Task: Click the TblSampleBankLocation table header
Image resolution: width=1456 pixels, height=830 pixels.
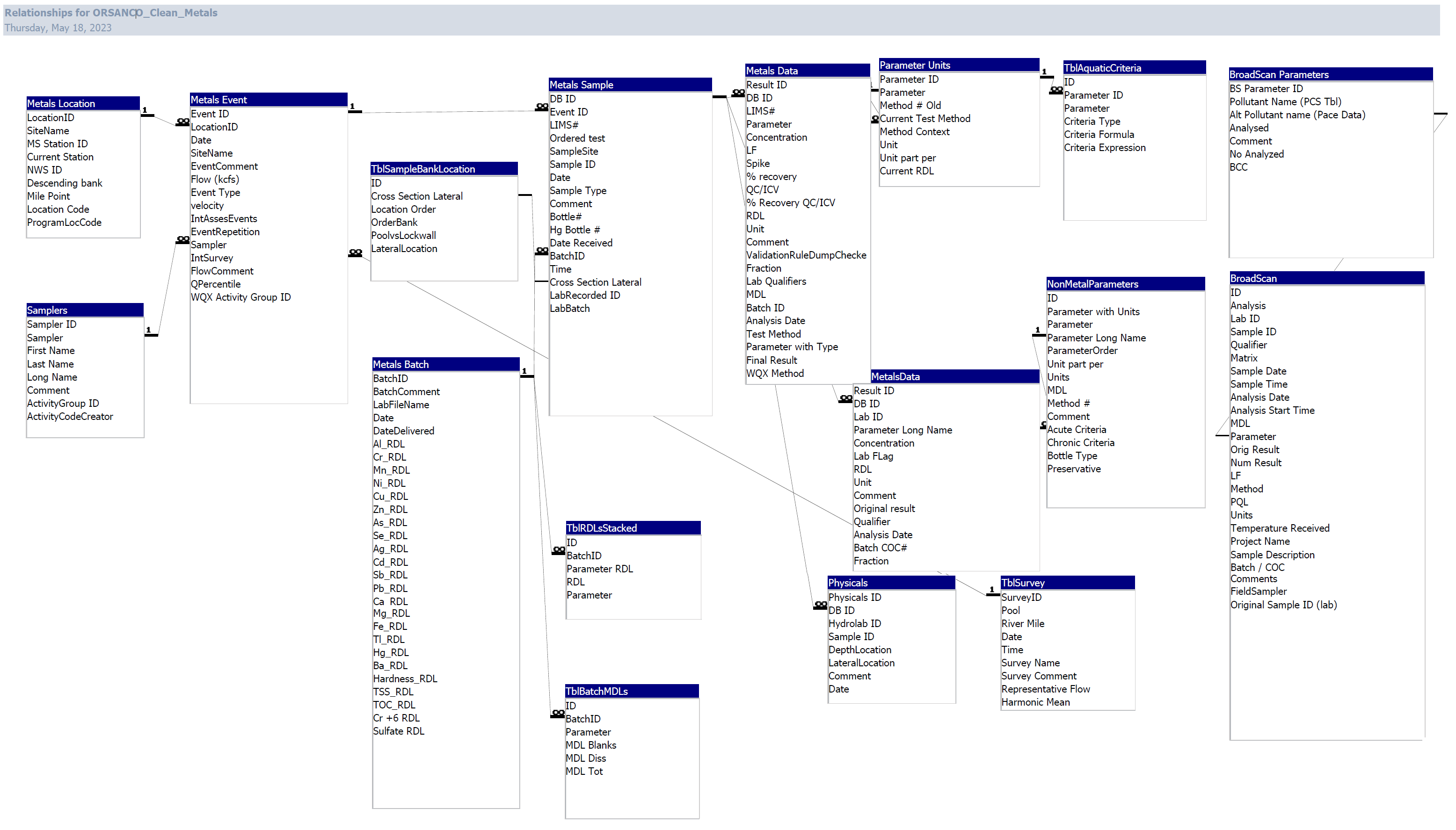Action: 444,169
